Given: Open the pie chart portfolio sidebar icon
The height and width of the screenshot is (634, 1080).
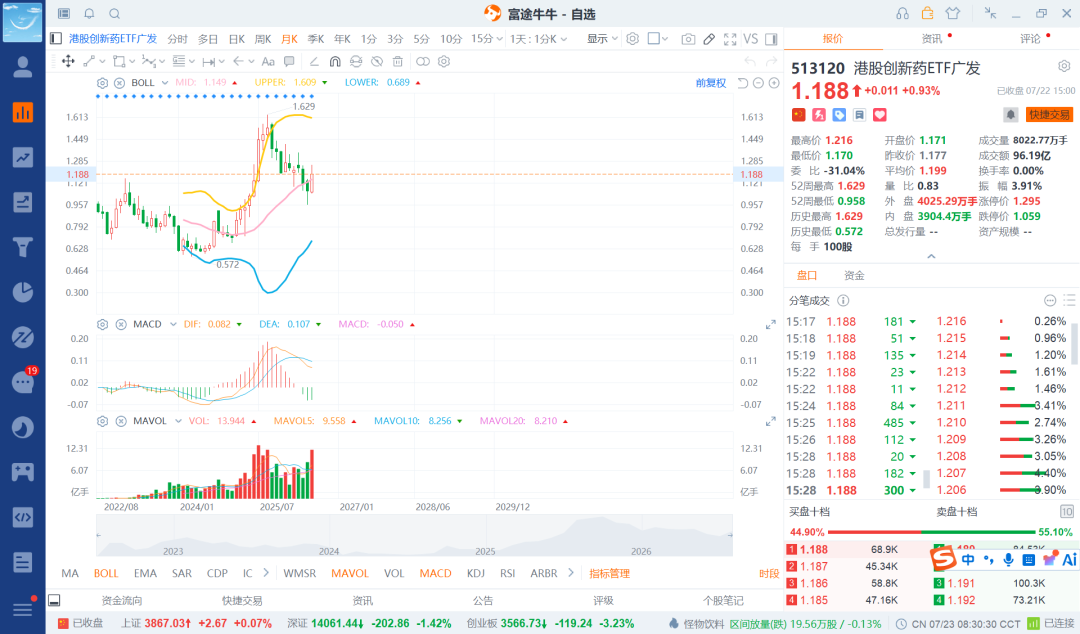Looking at the screenshot, I should tap(23, 292).
